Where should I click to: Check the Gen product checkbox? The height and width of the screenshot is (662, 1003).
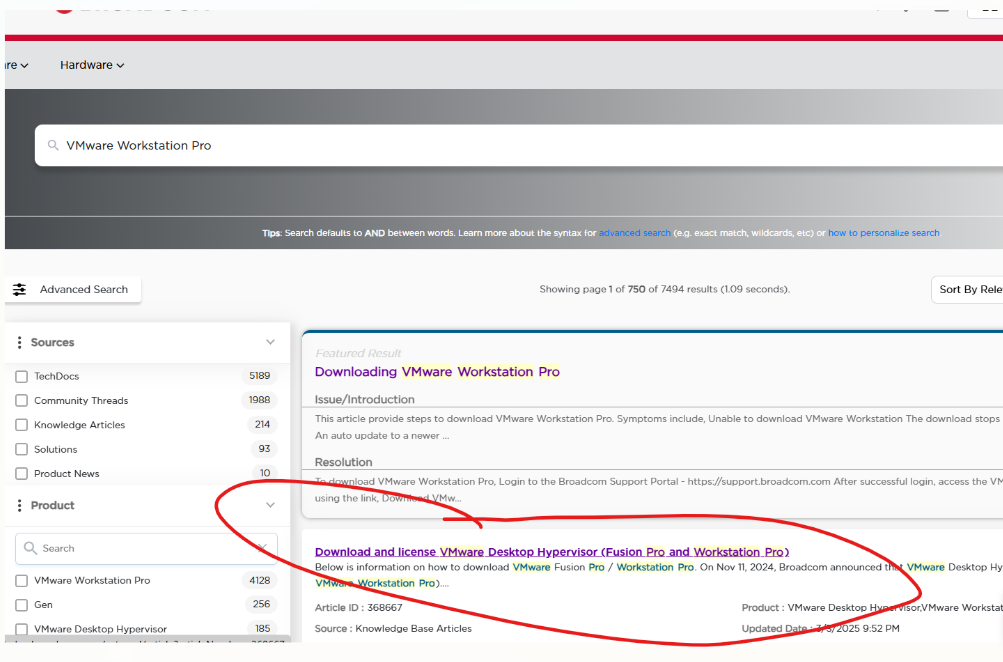tap(21, 604)
